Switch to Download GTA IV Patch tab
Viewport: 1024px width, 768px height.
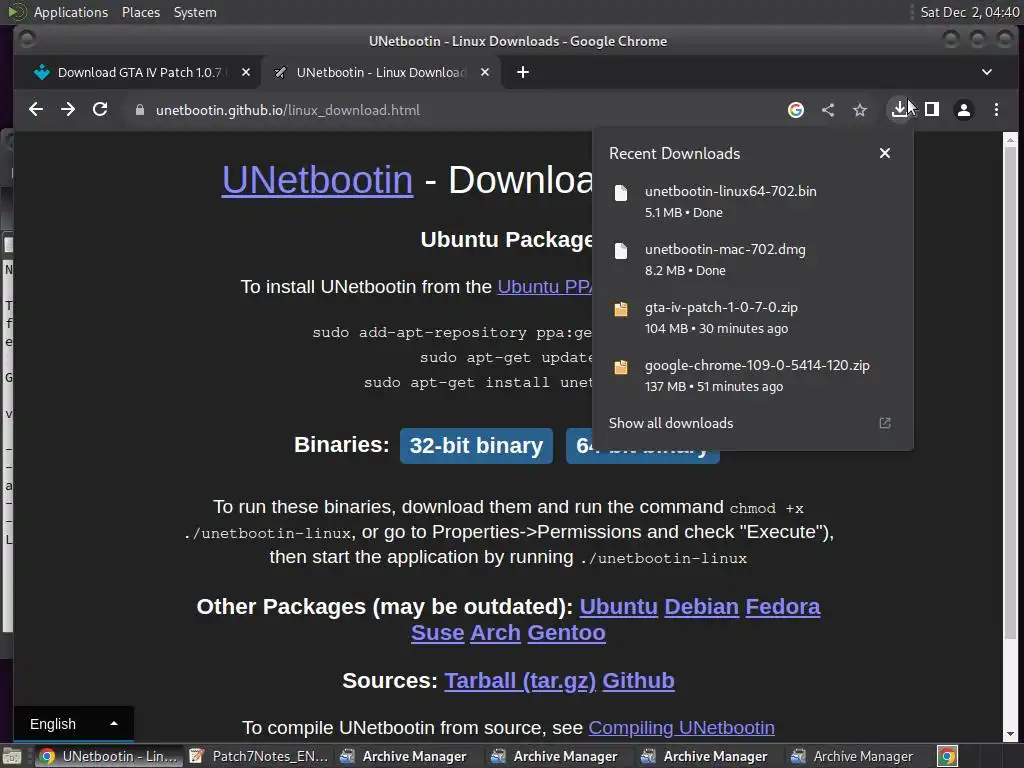pyautogui.click(x=138, y=72)
